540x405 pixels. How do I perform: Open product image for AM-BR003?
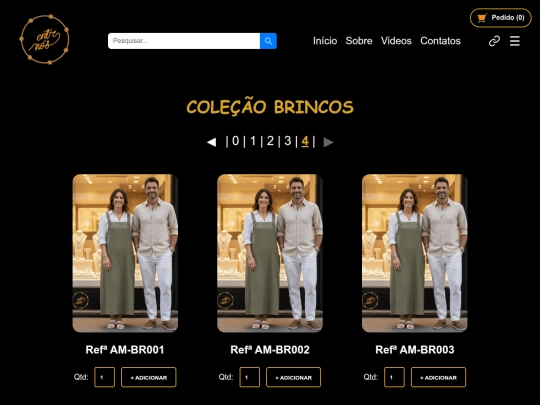coord(415,253)
